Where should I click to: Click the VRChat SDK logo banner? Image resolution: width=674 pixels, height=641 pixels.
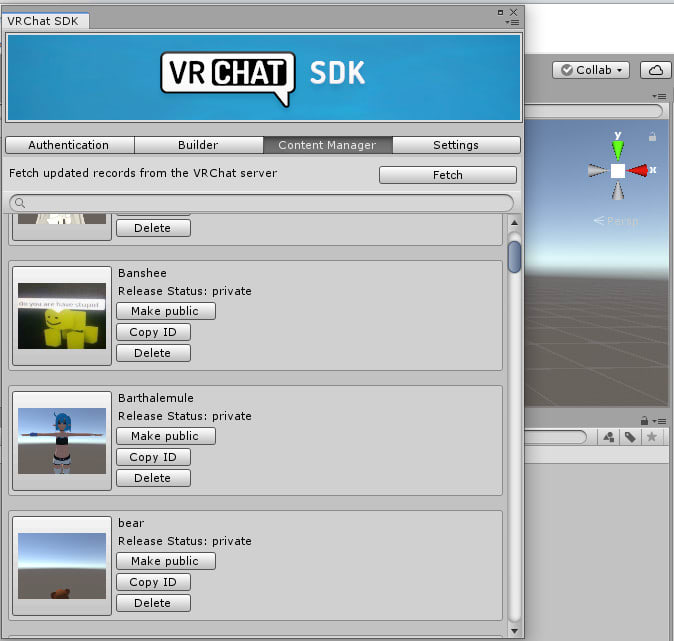(x=264, y=78)
